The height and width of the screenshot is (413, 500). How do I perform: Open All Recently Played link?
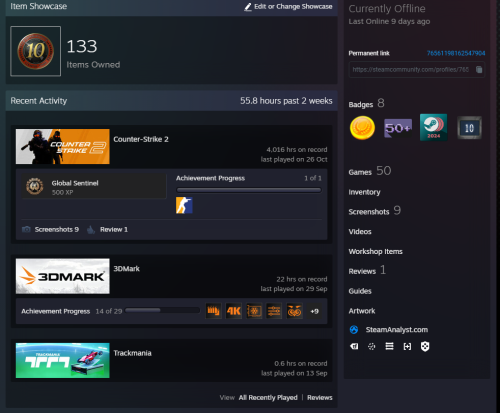268,397
